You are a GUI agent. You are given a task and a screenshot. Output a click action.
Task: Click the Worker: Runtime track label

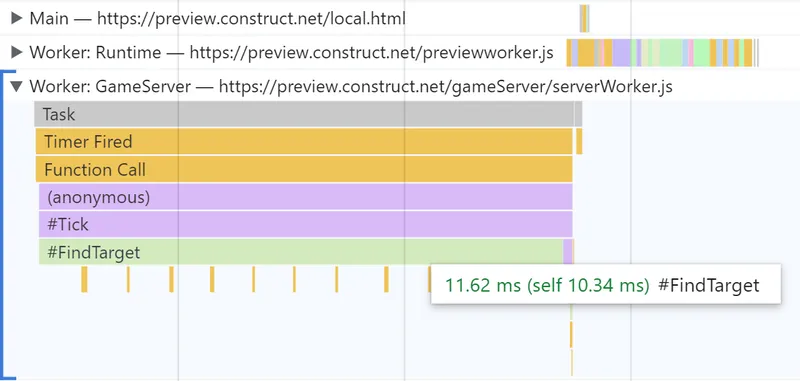[291, 53]
